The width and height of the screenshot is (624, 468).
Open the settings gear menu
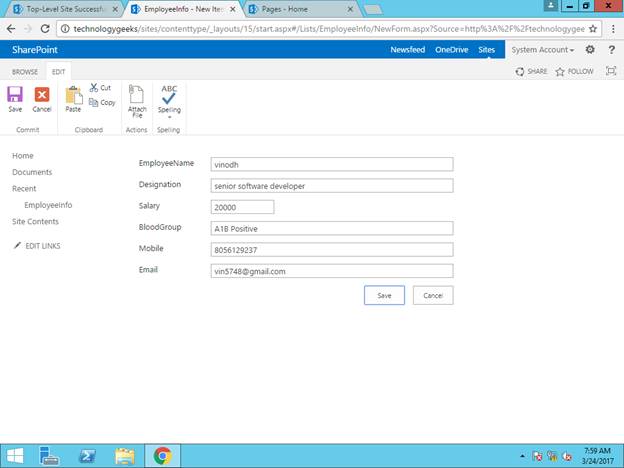point(590,49)
